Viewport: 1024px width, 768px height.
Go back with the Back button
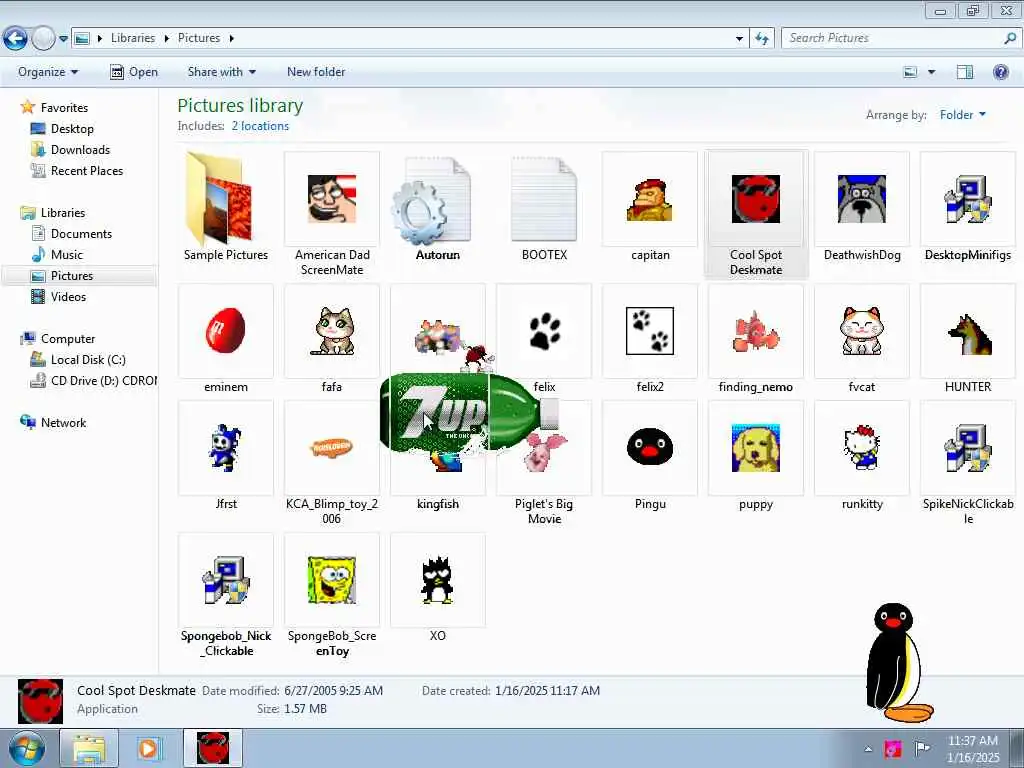pos(15,39)
